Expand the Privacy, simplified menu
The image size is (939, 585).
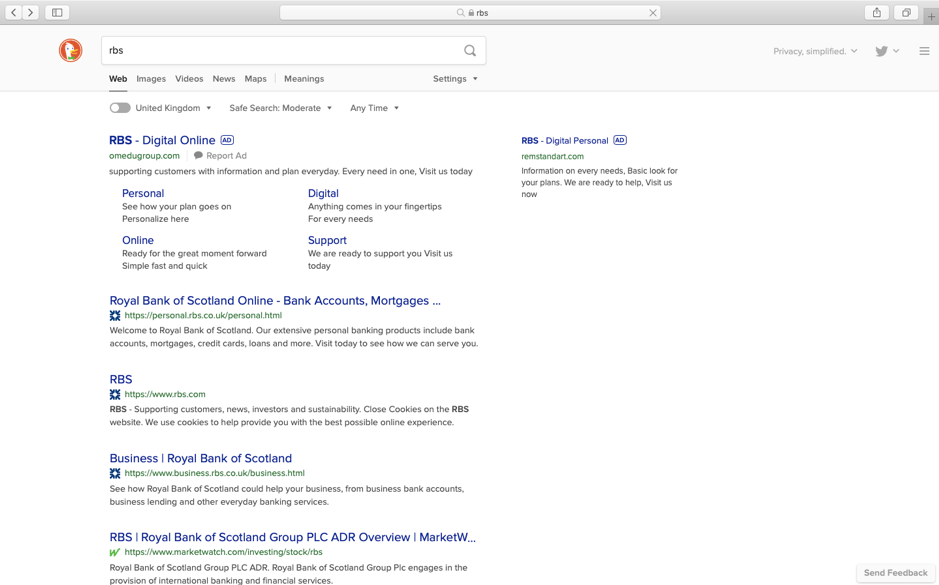[815, 51]
